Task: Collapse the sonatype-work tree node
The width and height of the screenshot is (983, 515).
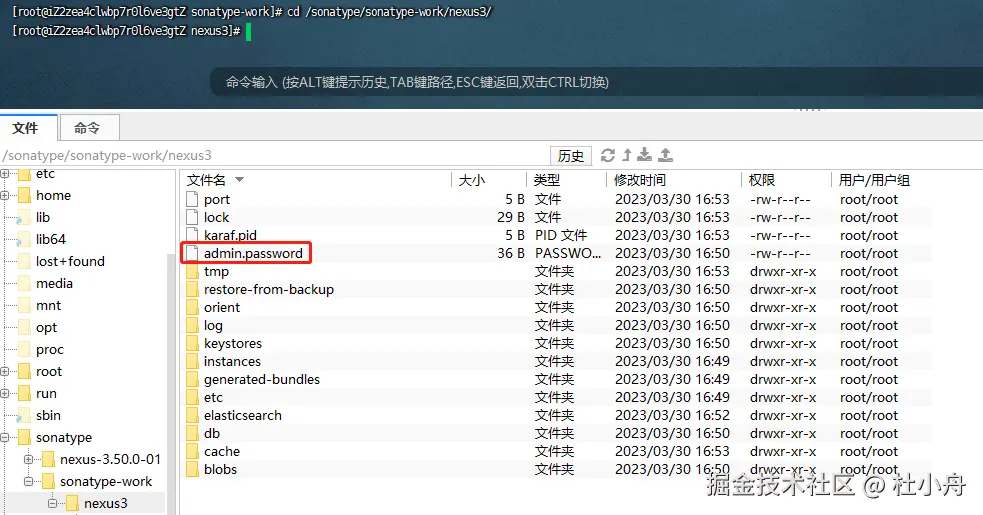Action: (28, 481)
